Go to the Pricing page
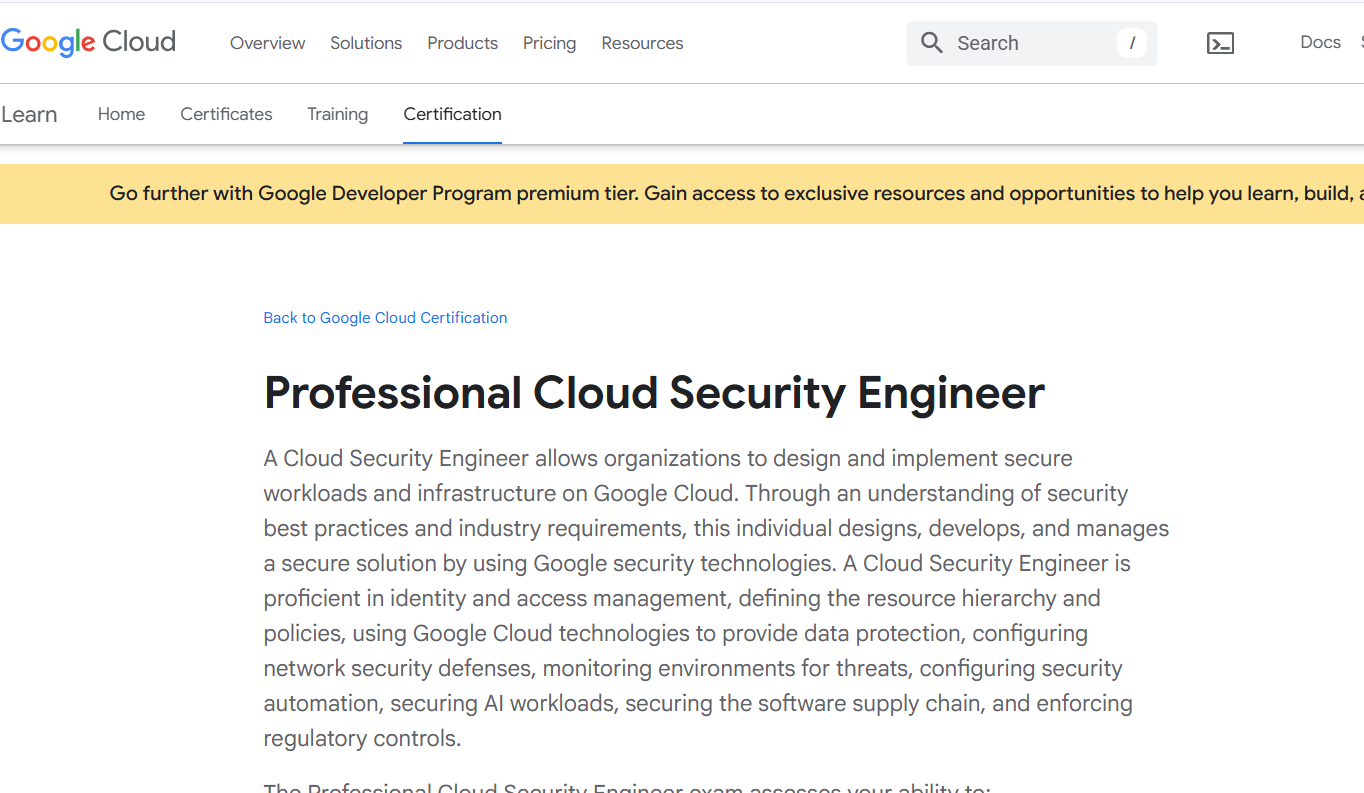The width and height of the screenshot is (1364, 793). click(549, 43)
